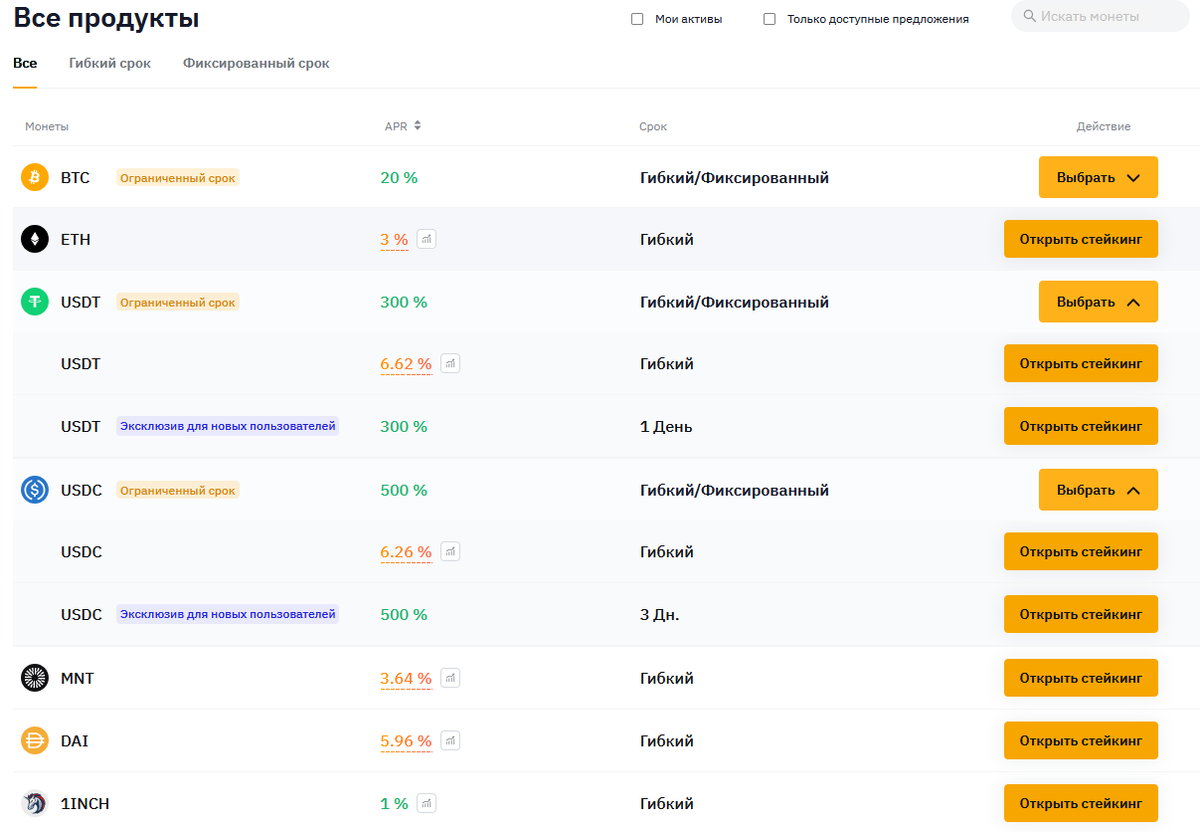
Task: Show APR chart icon beside 5.96 % DAI
Action: tap(451, 741)
